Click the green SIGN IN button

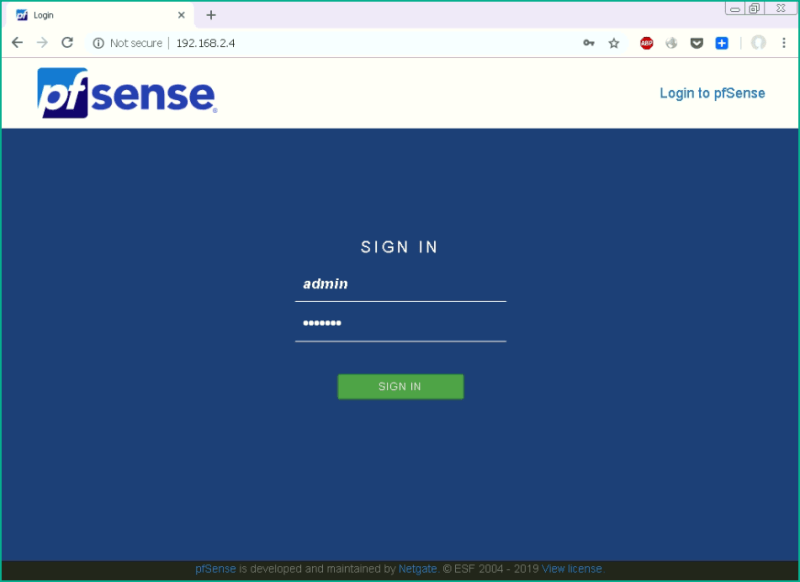401,387
